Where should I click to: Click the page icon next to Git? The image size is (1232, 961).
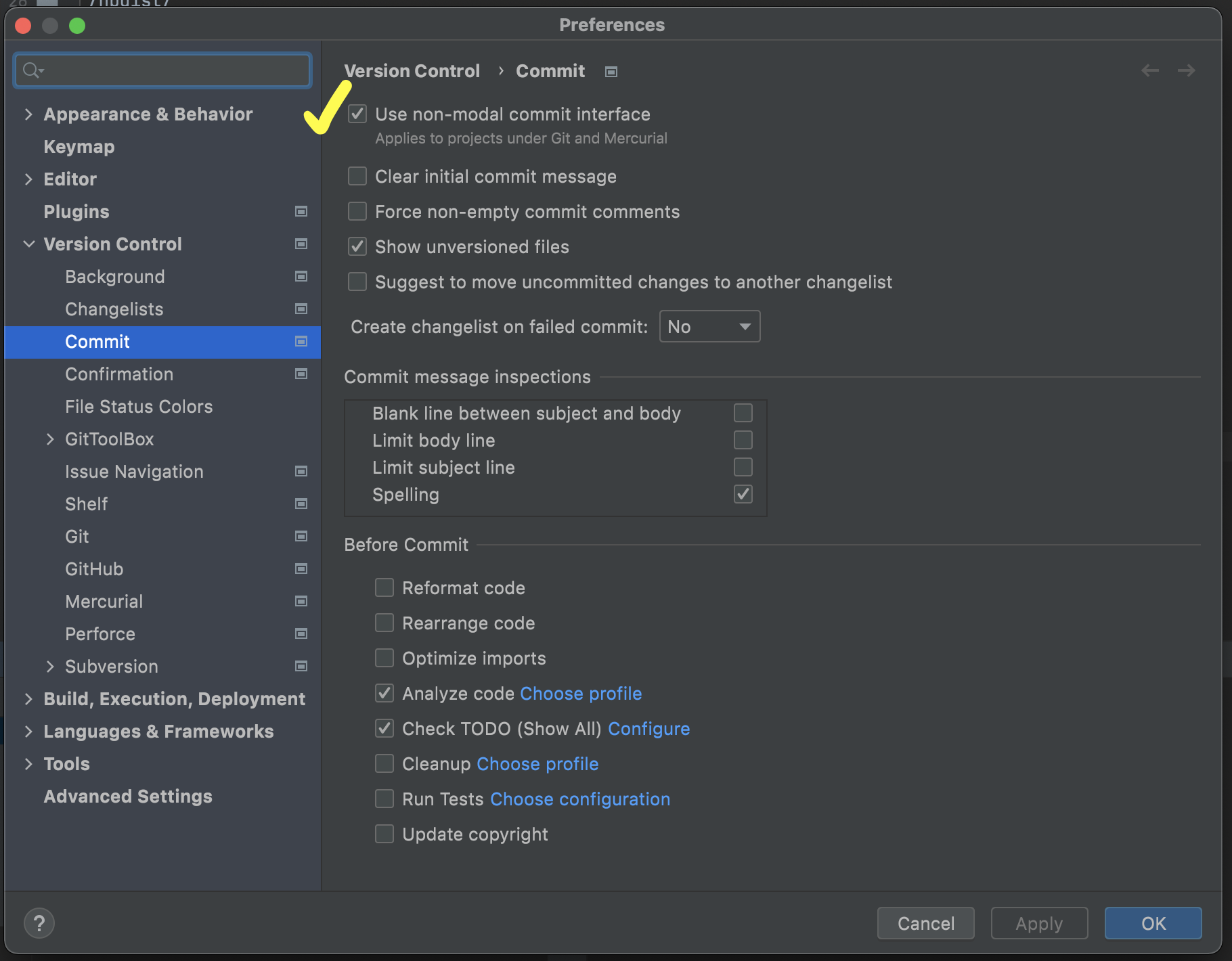[x=301, y=536]
